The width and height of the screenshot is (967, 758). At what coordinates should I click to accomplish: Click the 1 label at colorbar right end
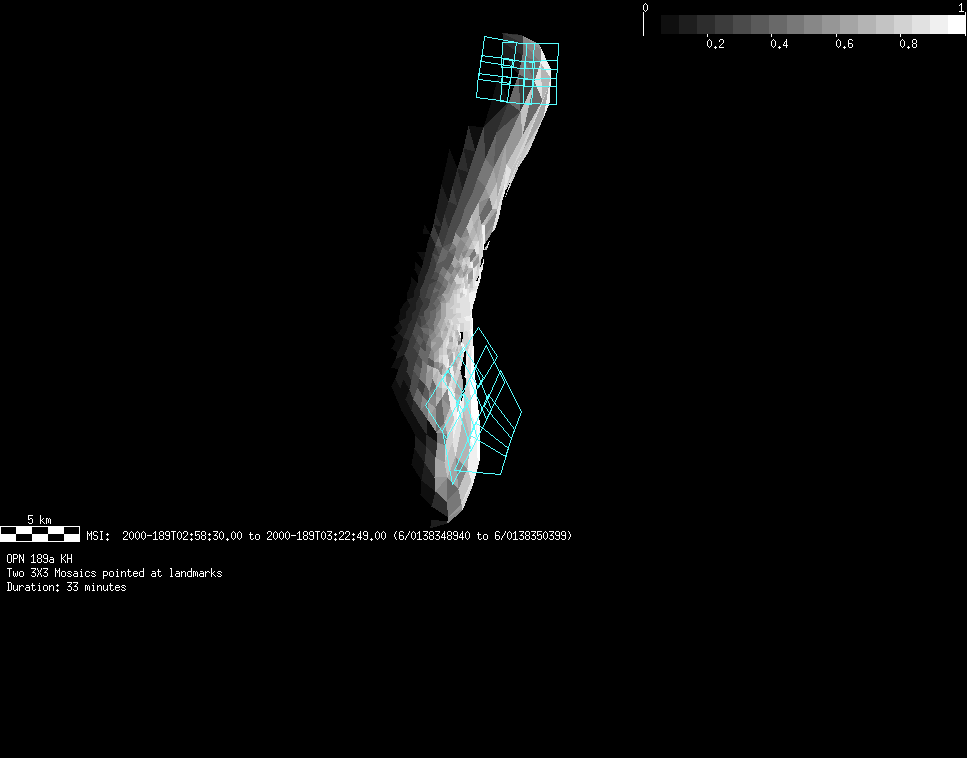click(961, 8)
